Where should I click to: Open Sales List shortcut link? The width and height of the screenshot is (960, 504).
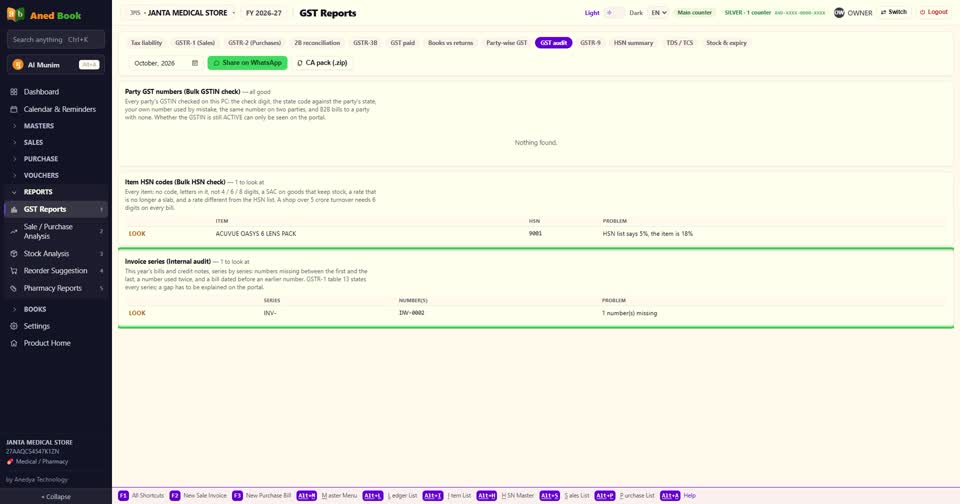(564, 495)
